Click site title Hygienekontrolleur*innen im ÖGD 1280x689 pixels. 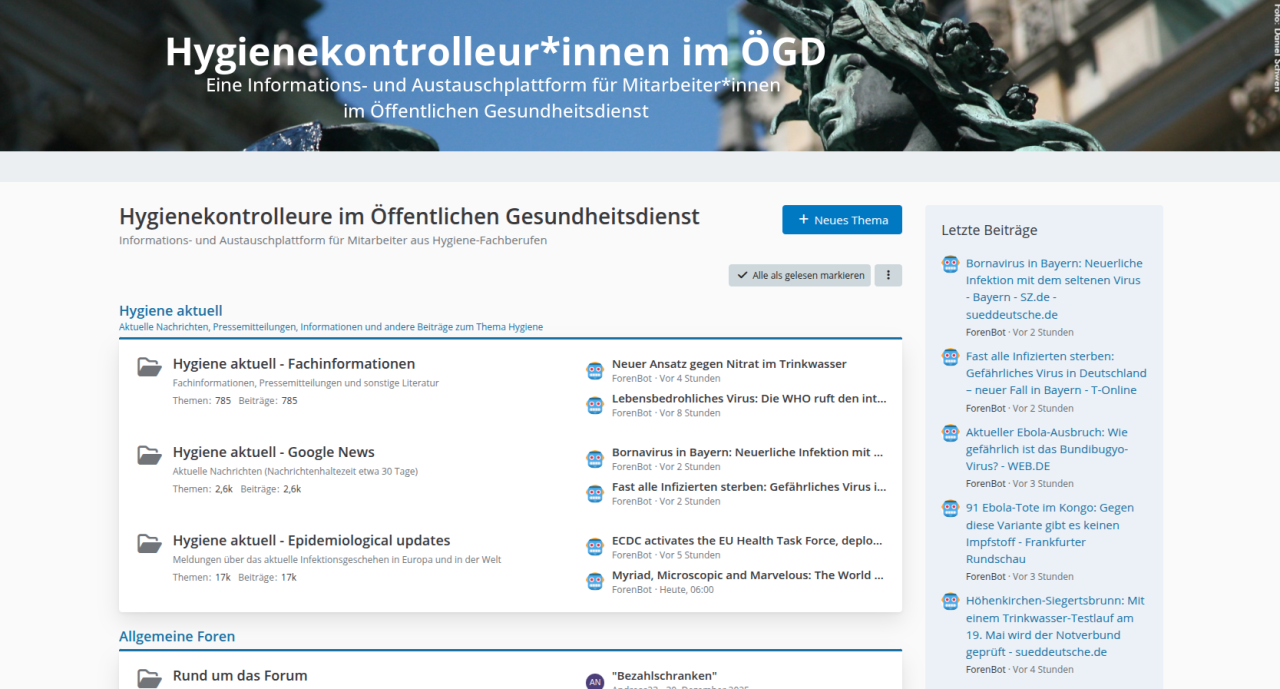point(496,51)
